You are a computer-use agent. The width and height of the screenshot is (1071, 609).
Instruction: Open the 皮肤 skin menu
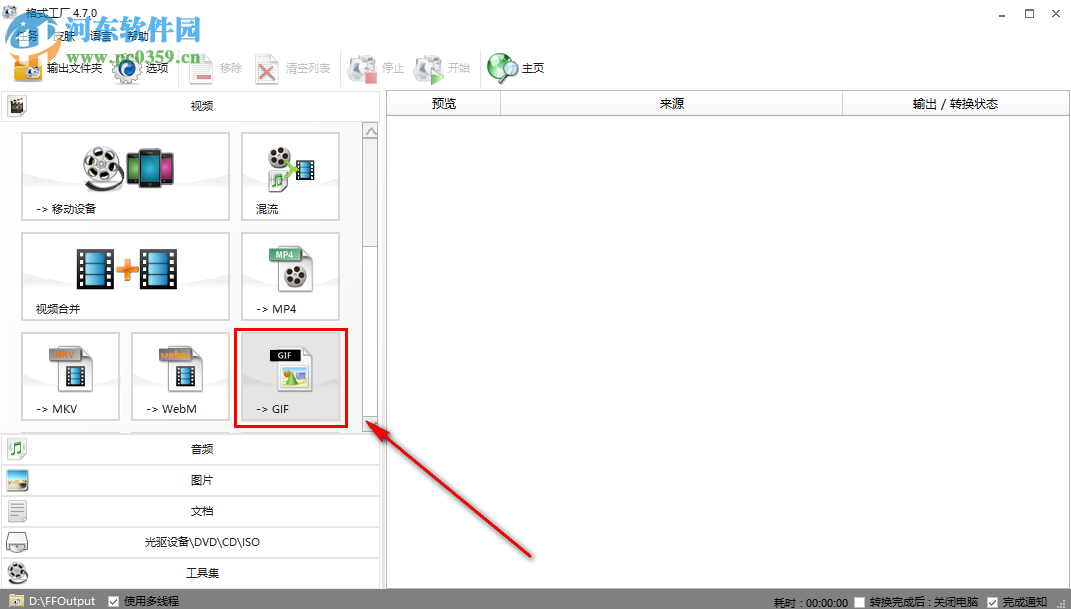pos(64,36)
